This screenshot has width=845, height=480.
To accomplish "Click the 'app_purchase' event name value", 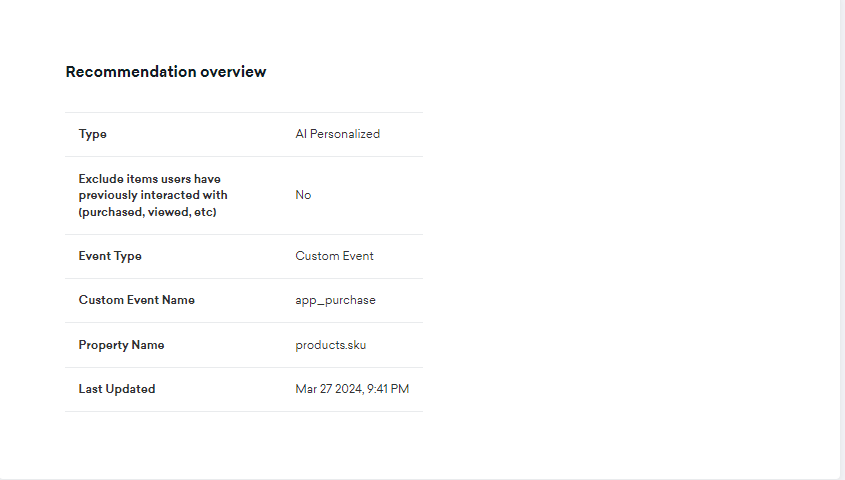I will pyautogui.click(x=335, y=300).
